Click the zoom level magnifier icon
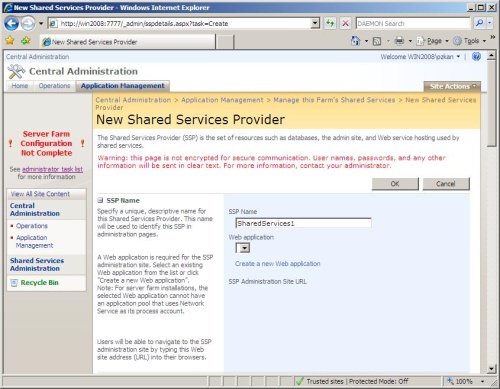Viewport: 500px width, 389px height. (x=450, y=381)
